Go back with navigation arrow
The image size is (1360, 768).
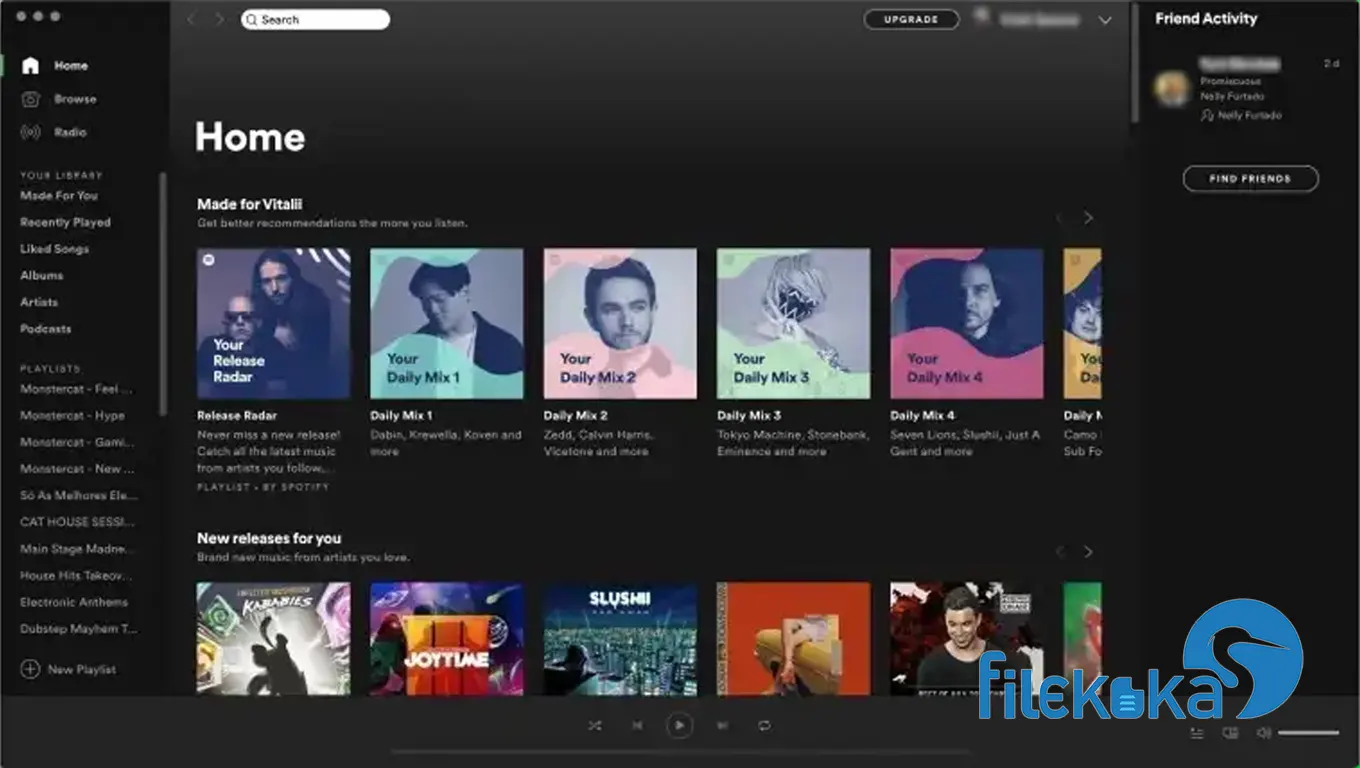[192, 19]
